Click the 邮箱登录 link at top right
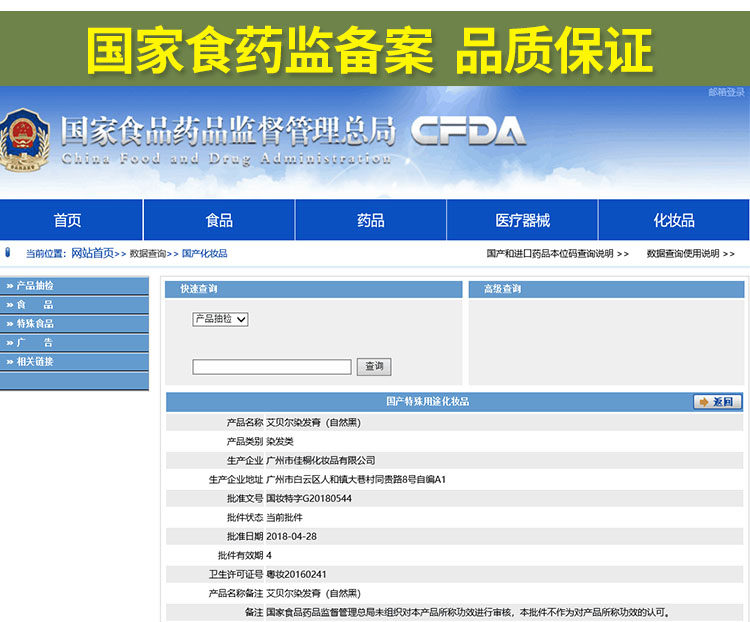This screenshot has width=750, height=622. pos(726,92)
